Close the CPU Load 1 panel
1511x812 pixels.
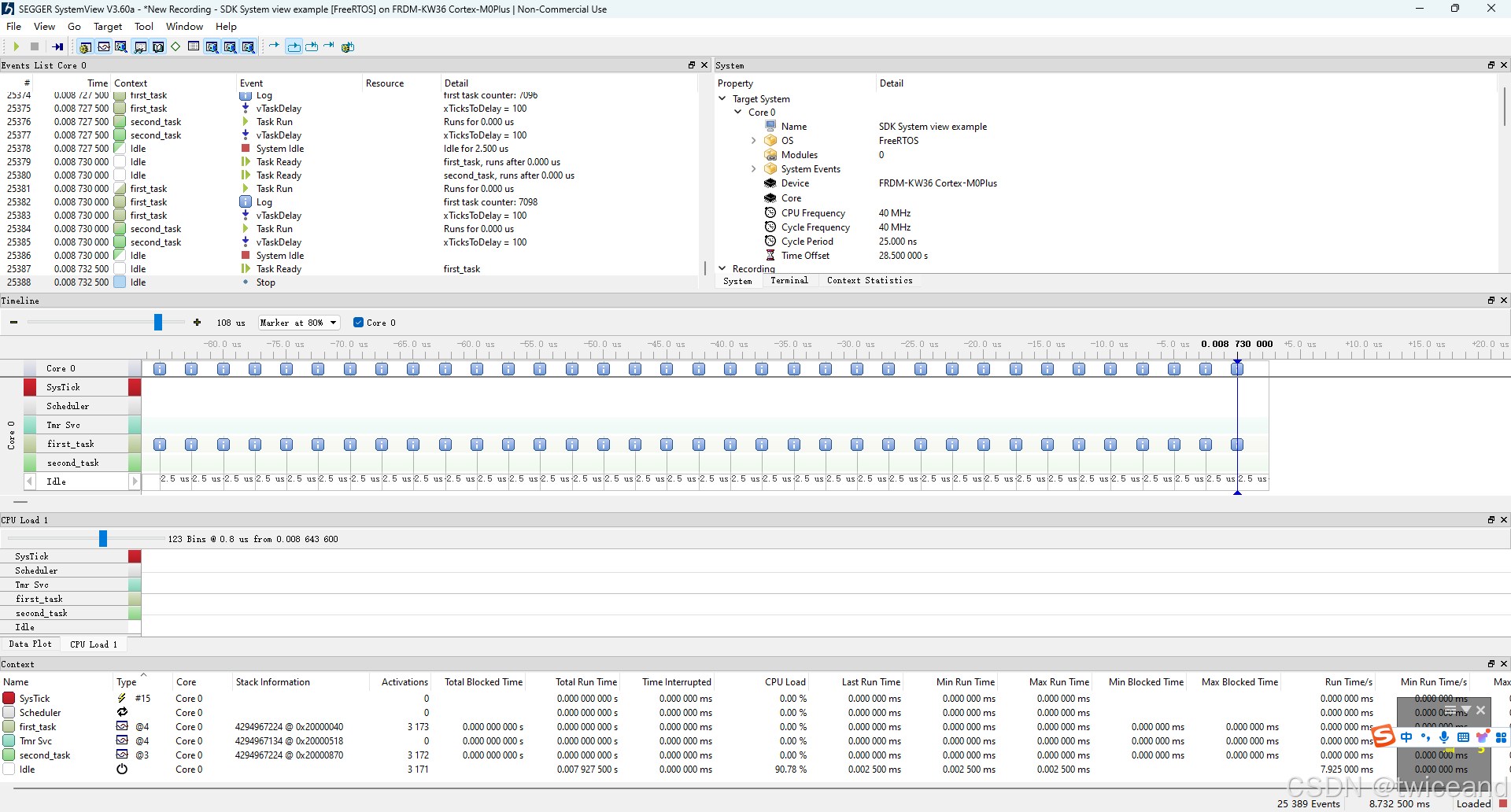tap(1504, 520)
